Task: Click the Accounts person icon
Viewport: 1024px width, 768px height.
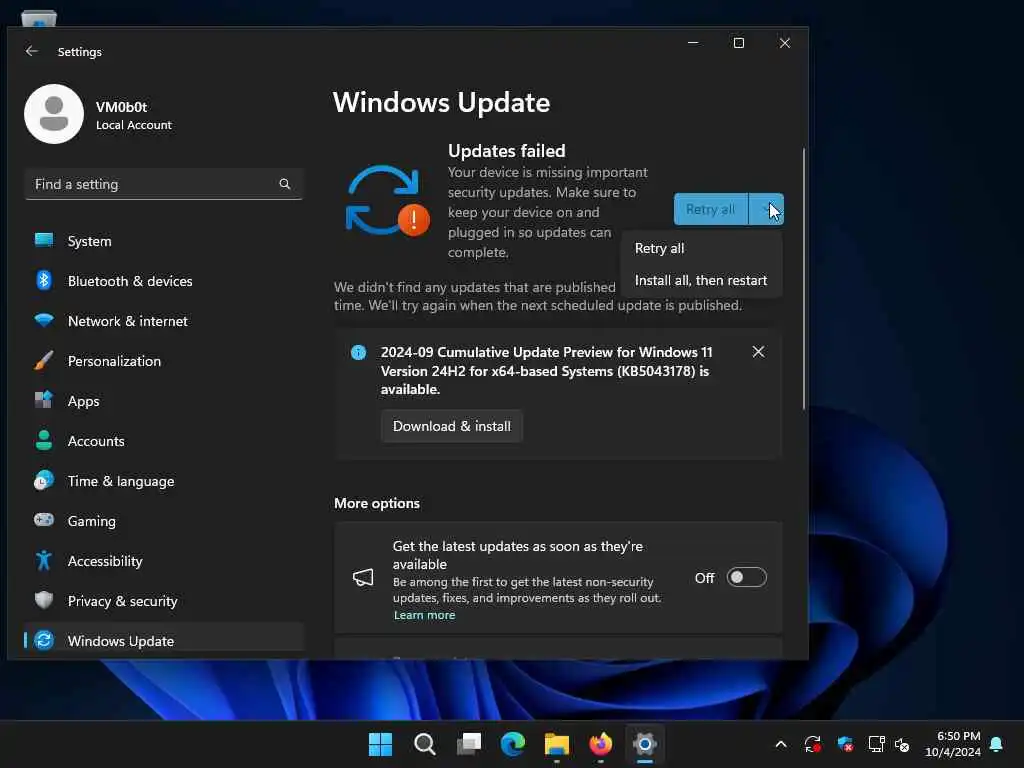Action: coord(44,440)
